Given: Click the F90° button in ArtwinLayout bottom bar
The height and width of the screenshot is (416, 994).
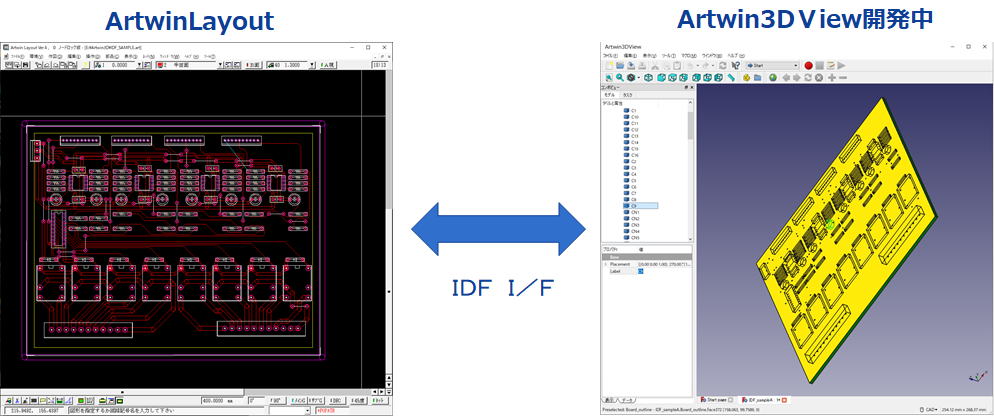Looking at the screenshot, I should [x=278, y=401].
